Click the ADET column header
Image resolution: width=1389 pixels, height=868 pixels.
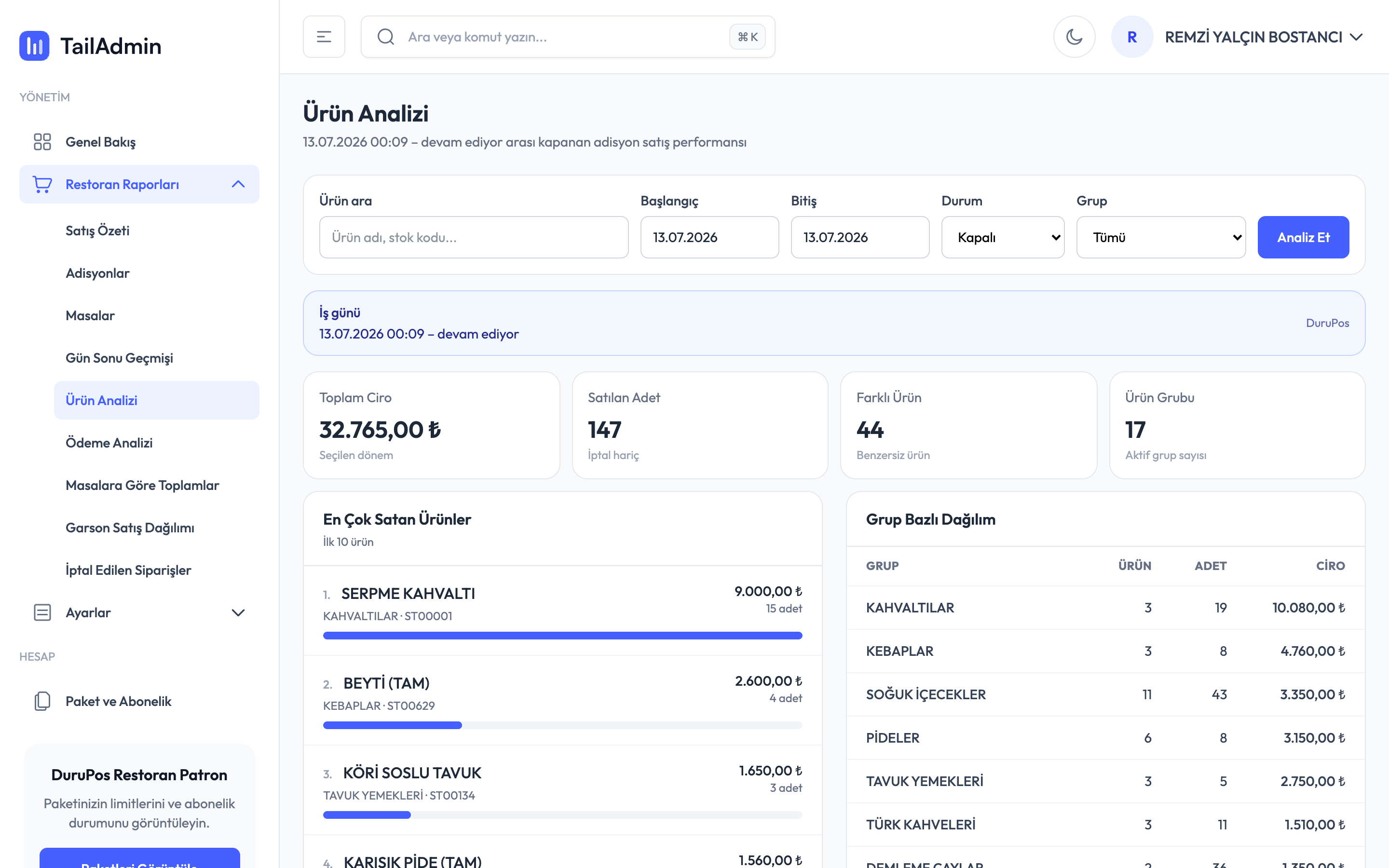1211,566
